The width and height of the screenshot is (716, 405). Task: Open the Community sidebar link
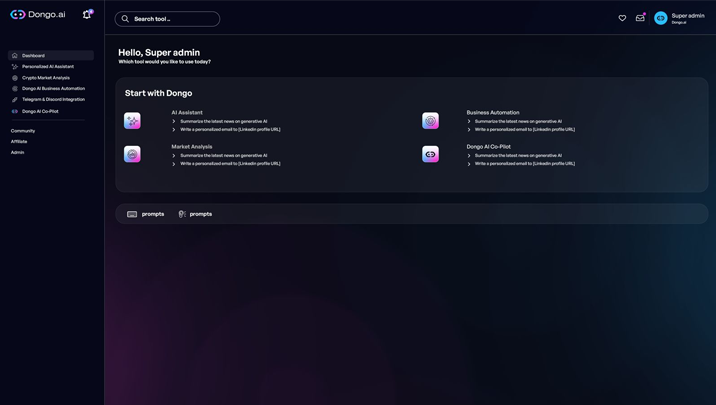pos(23,131)
